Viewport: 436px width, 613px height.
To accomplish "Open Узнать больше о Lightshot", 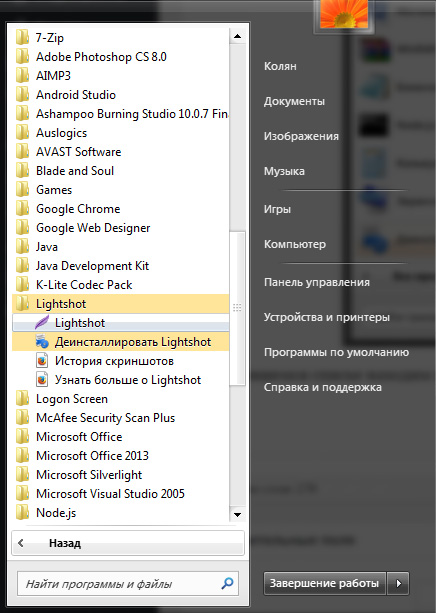I will click(120, 380).
